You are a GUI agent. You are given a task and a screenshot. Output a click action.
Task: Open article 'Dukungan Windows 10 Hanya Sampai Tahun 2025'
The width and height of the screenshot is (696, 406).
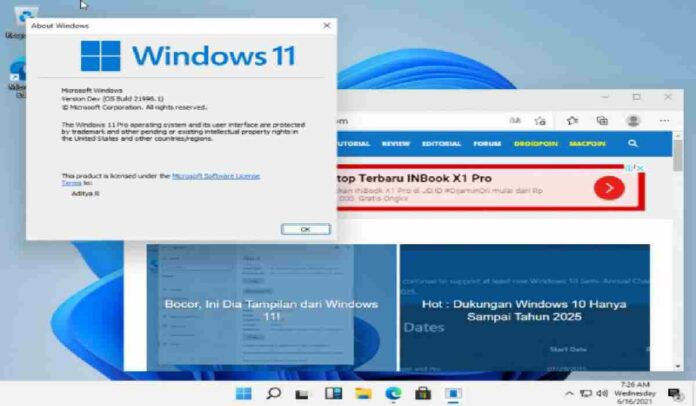(524, 310)
